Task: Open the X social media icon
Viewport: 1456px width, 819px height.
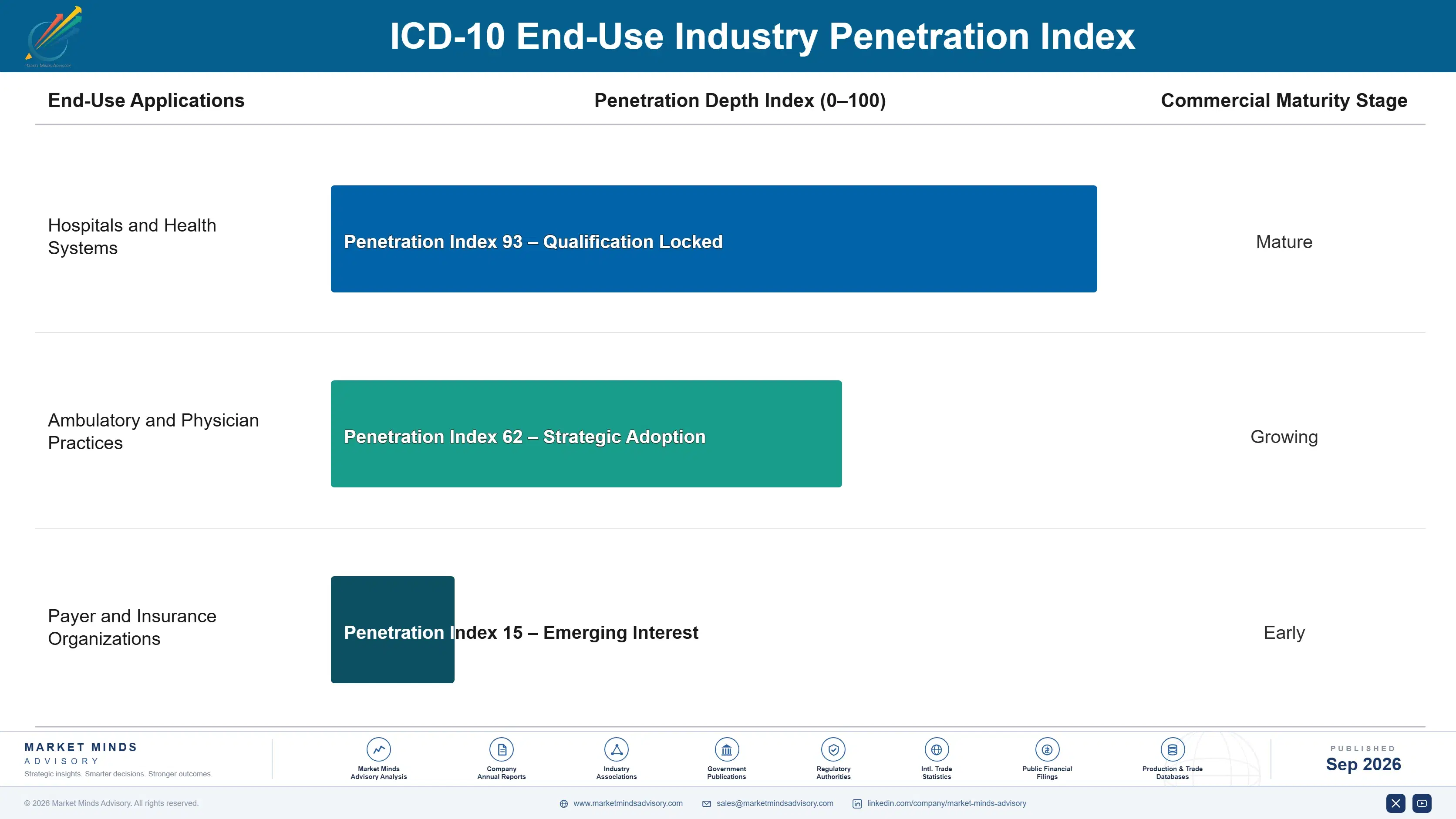Action: 1395,803
